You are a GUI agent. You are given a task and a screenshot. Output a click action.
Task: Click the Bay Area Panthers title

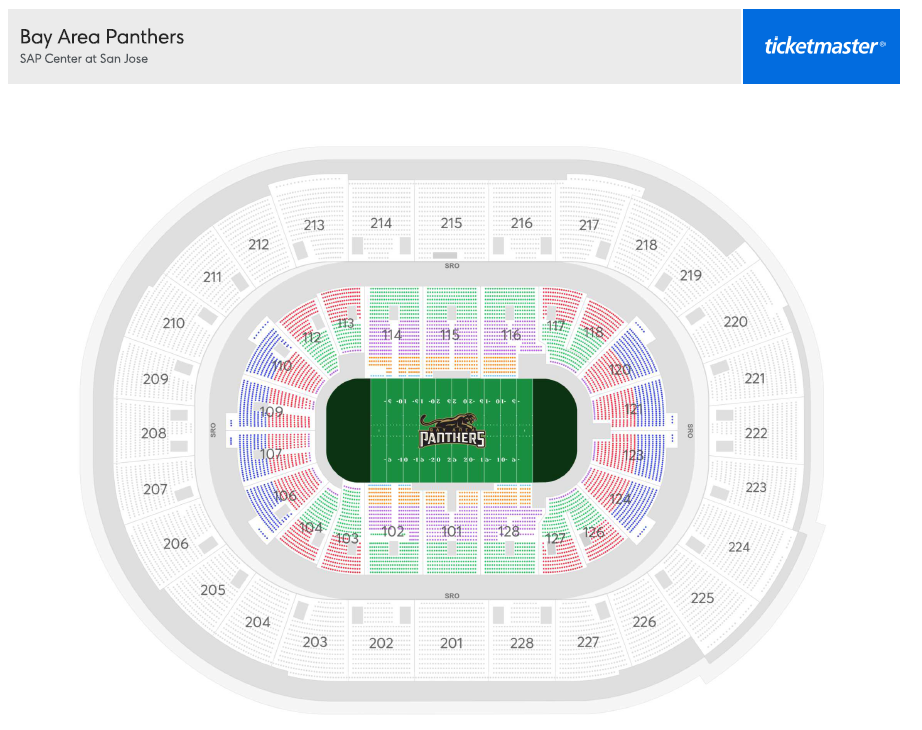click(x=102, y=37)
